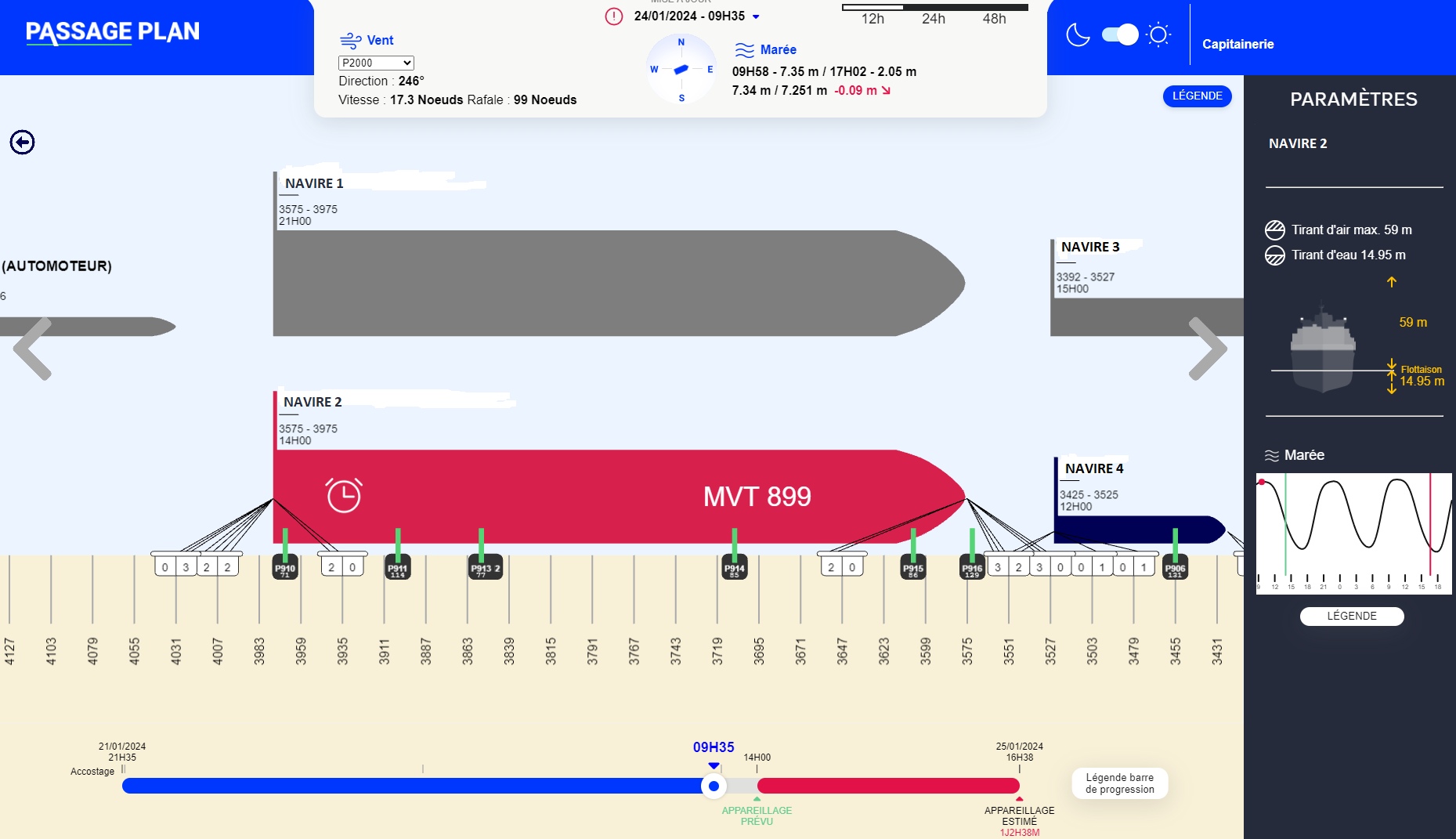The image size is (1456, 839).
Task: Select the 48h forecast range
Action: pos(995,19)
